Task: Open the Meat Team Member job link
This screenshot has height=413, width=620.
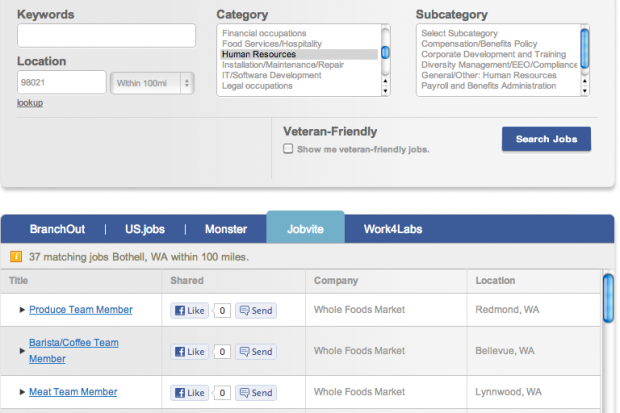Action: [x=73, y=392]
